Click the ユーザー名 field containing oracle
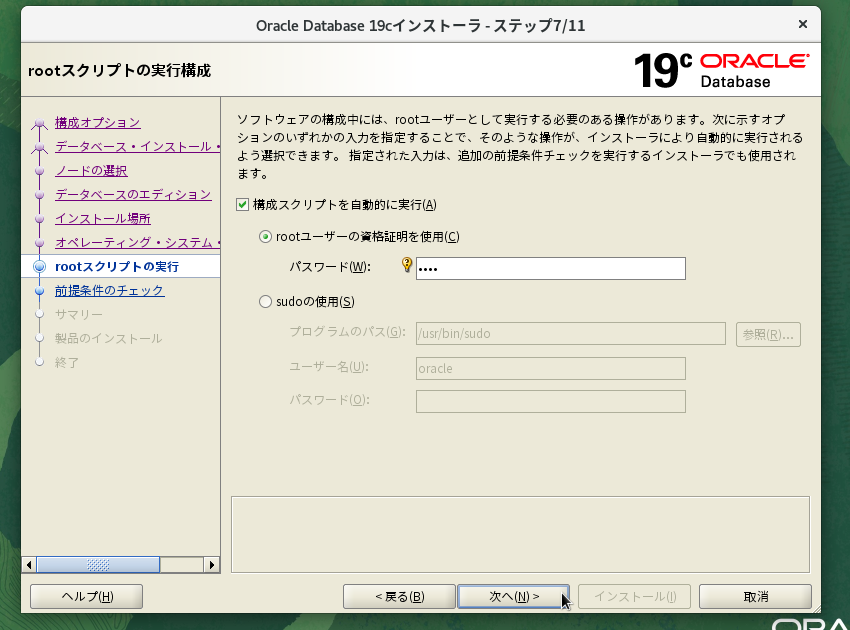The width and height of the screenshot is (850, 630). click(551, 369)
